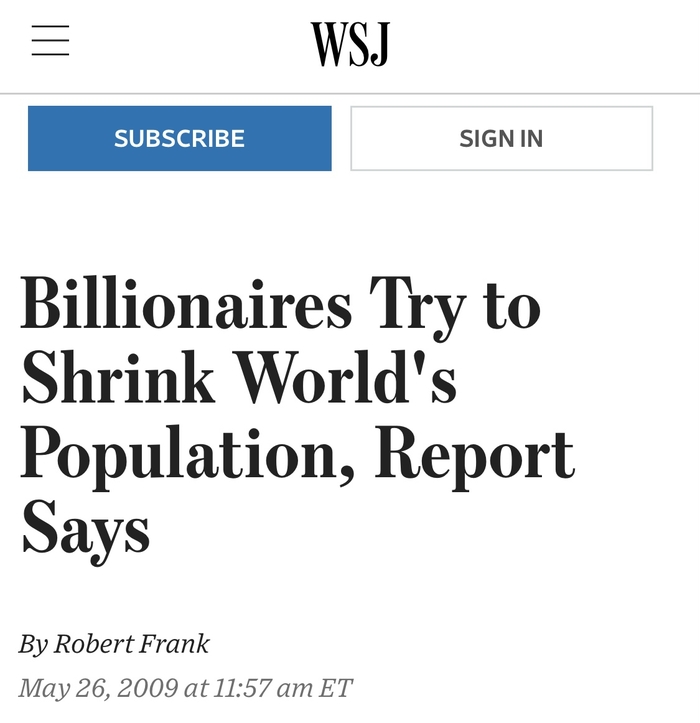Viewport: 700px width, 723px height.
Task: Select the publication date May 26, 2009
Action: click(98, 688)
